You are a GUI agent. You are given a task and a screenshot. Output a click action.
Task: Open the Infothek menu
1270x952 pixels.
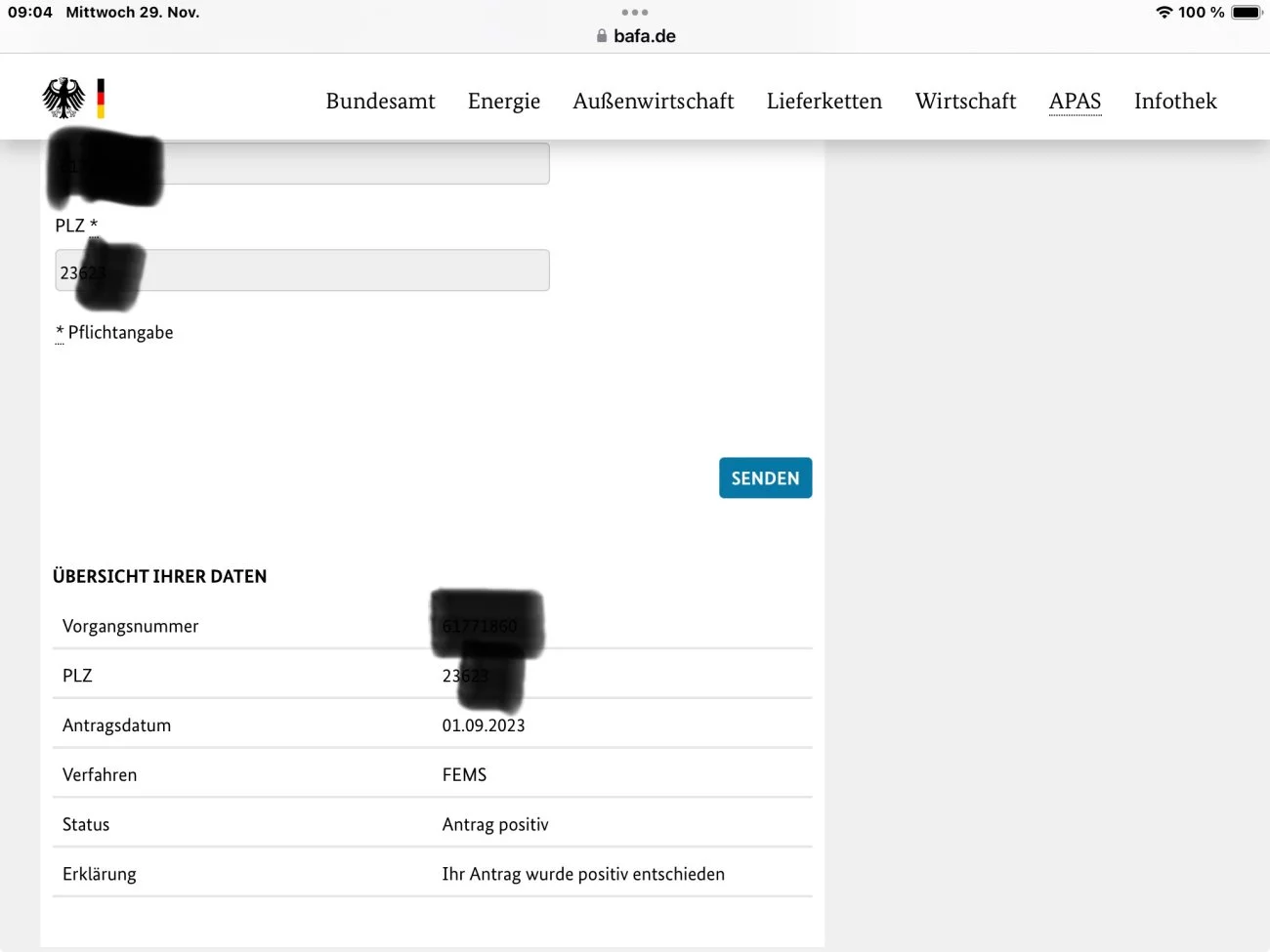[1175, 102]
